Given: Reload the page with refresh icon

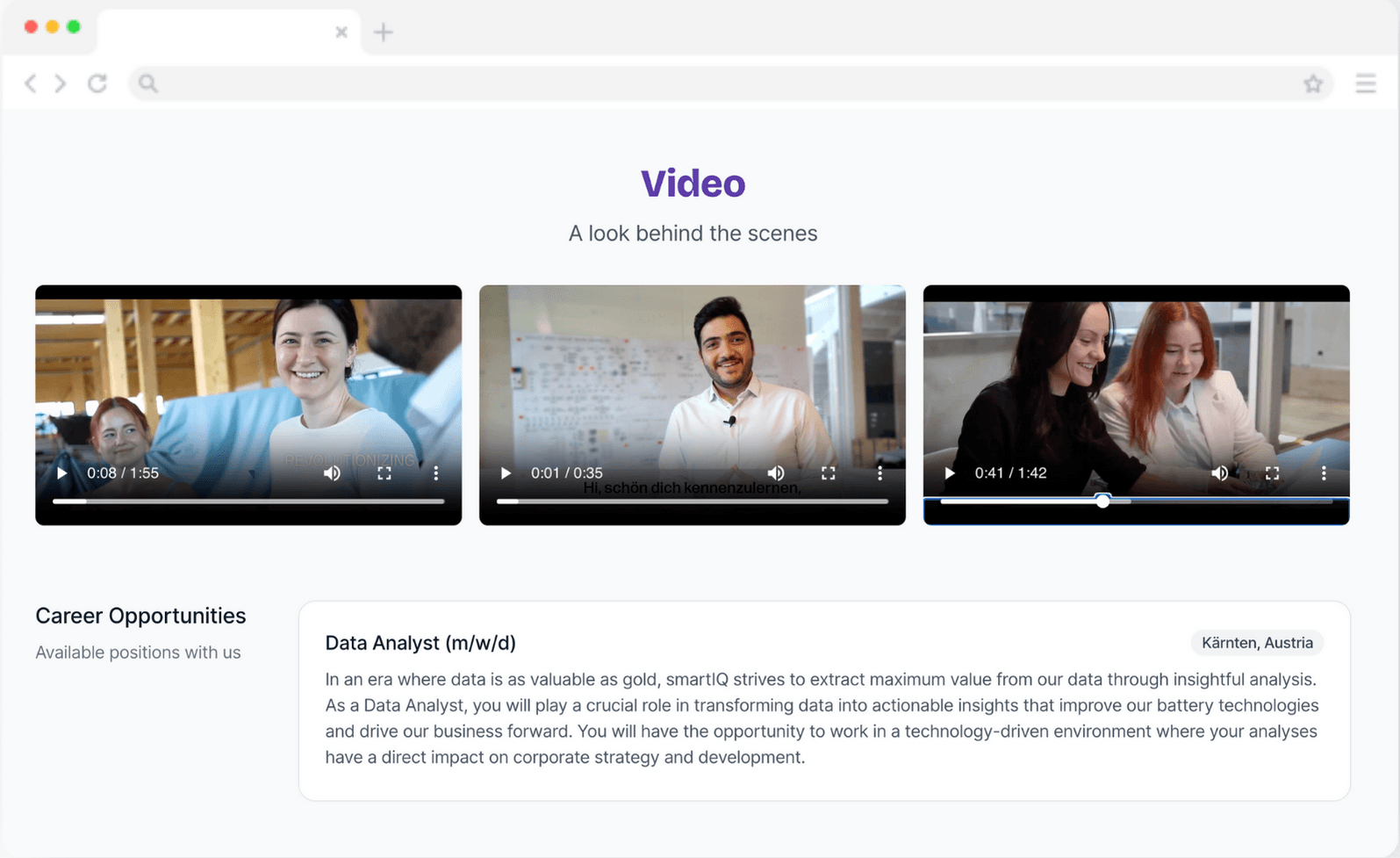Looking at the screenshot, I should point(97,83).
